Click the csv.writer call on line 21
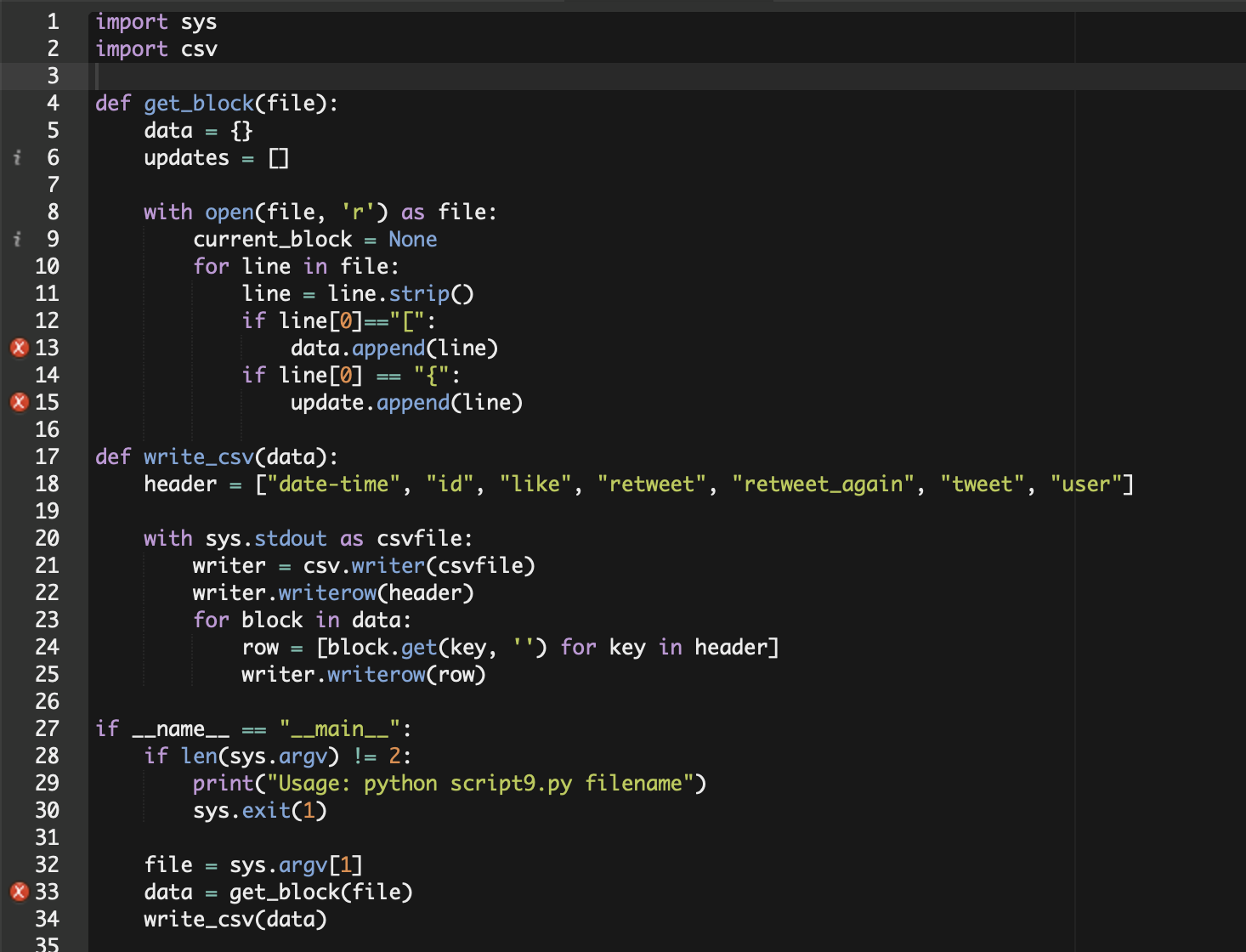Screen dimensions: 1246x952 click(x=365, y=565)
